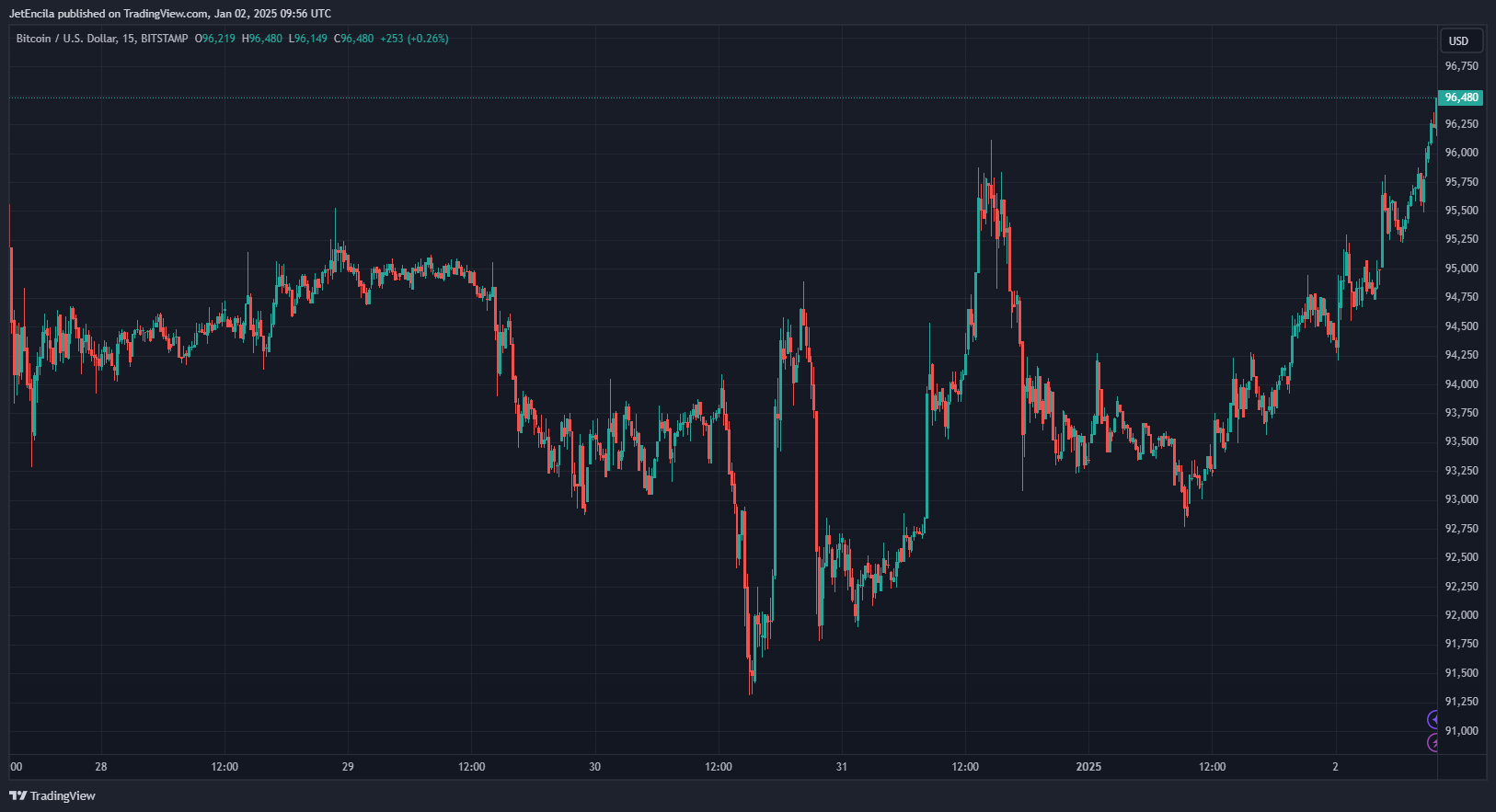Click the H96,480 high value in legend
This screenshot has height=812, width=1496.
pos(262,39)
